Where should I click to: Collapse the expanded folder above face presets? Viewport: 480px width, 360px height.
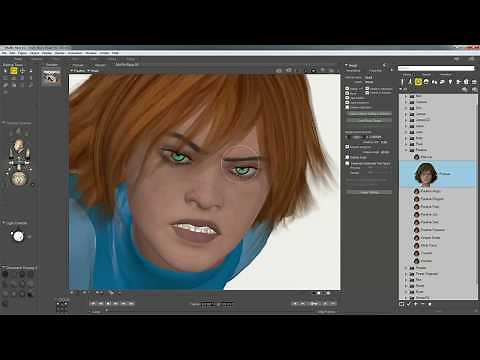click(x=406, y=150)
